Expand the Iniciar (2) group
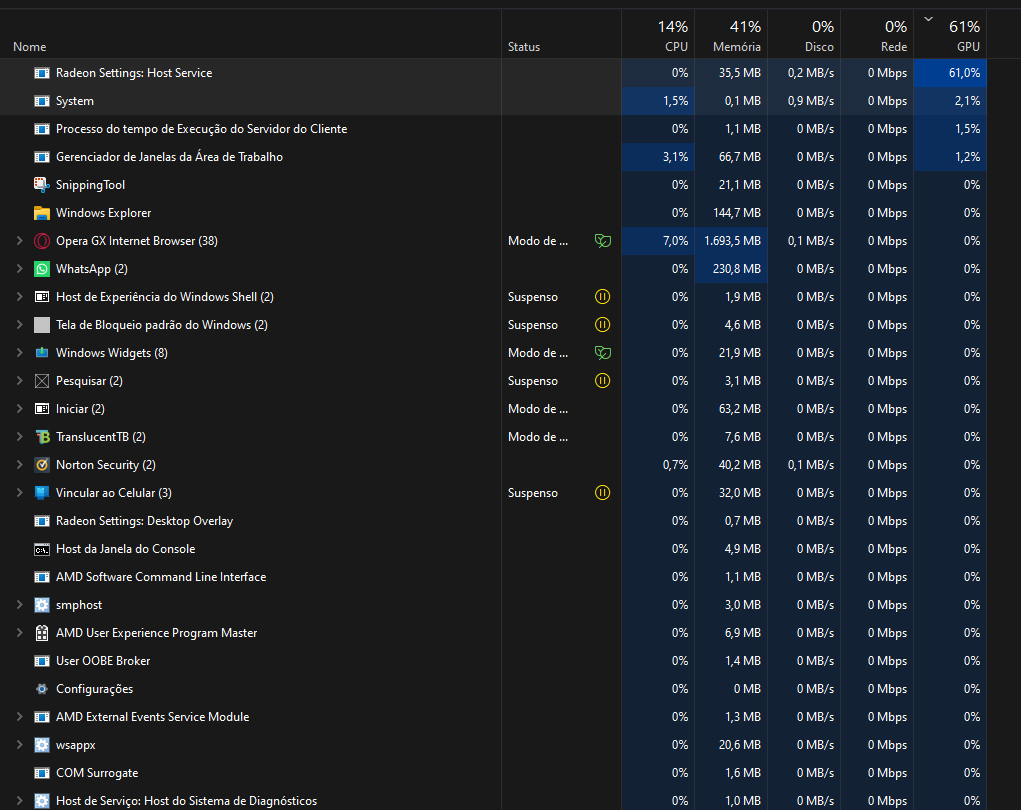This screenshot has height=810, width=1021. (20, 409)
